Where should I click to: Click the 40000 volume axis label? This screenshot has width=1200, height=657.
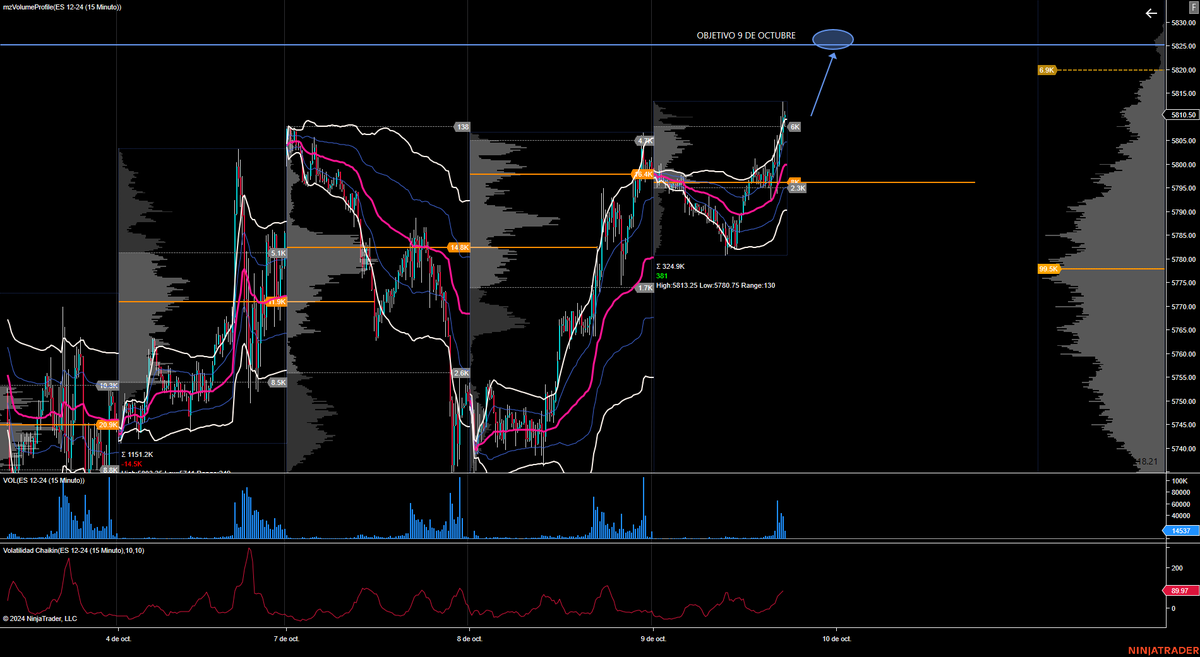tap(1181, 516)
